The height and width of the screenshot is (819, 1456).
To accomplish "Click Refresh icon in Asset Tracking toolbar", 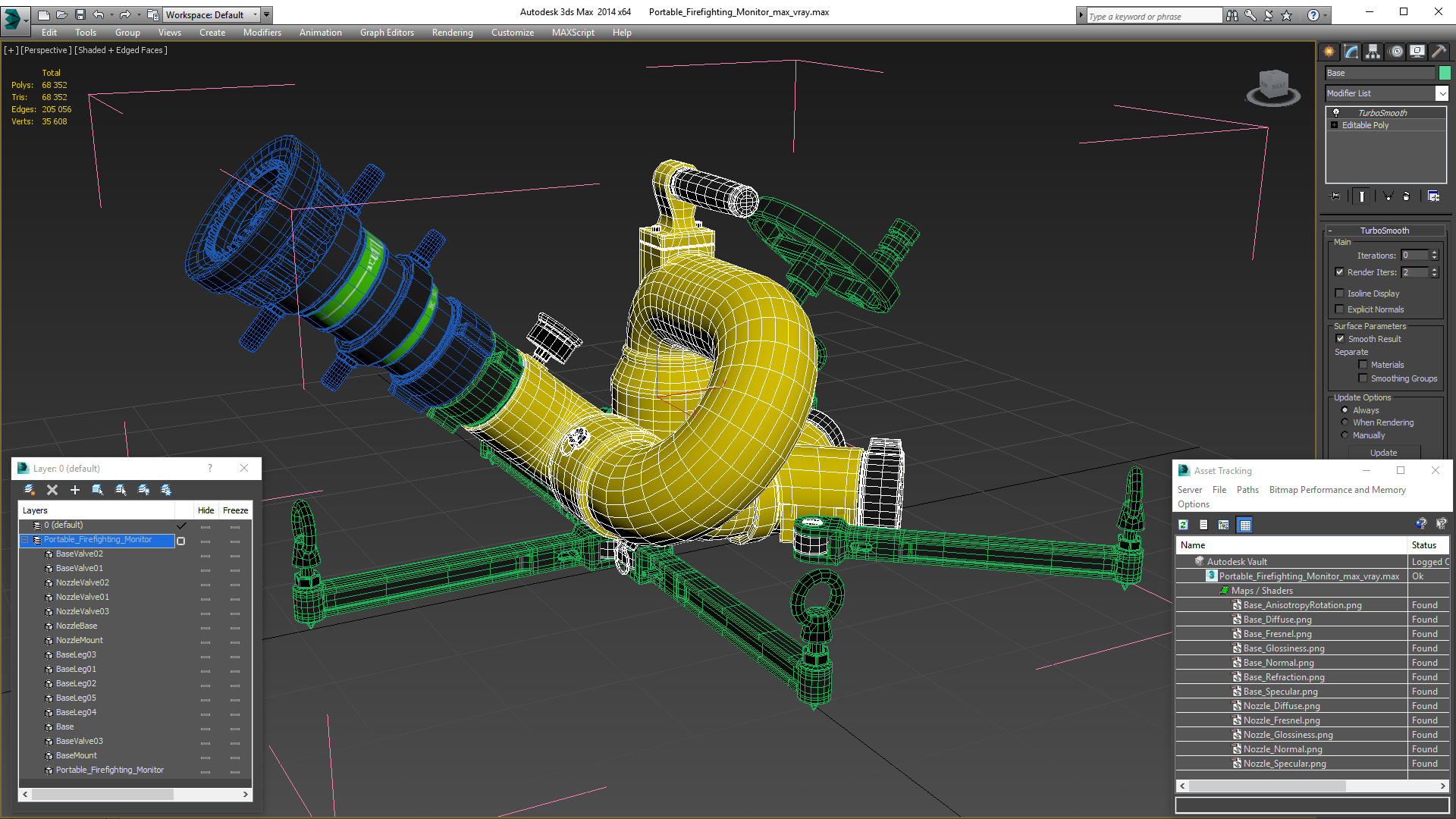I will [1183, 525].
